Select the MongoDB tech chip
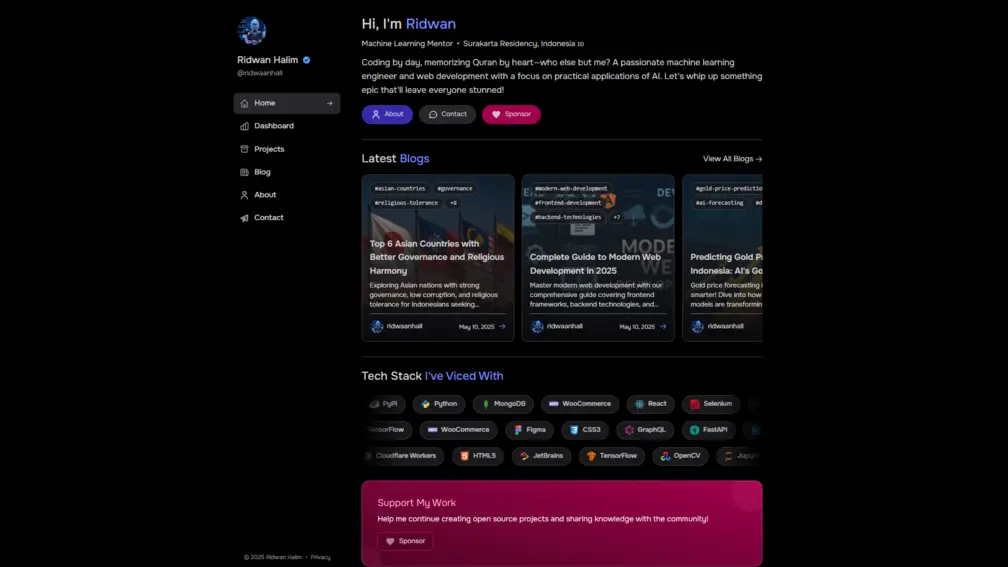Image resolution: width=1008 pixels, height=567 pixels. pyautogui.click(x=503, y=404)
